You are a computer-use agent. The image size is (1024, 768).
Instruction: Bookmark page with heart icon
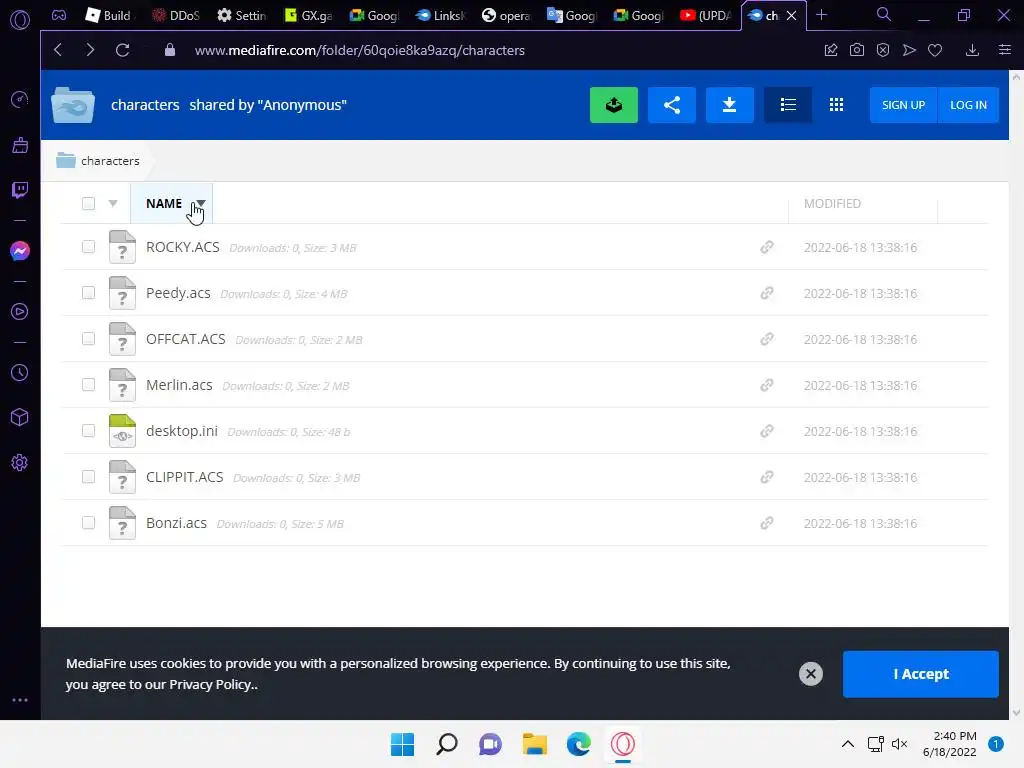point(935,50)
